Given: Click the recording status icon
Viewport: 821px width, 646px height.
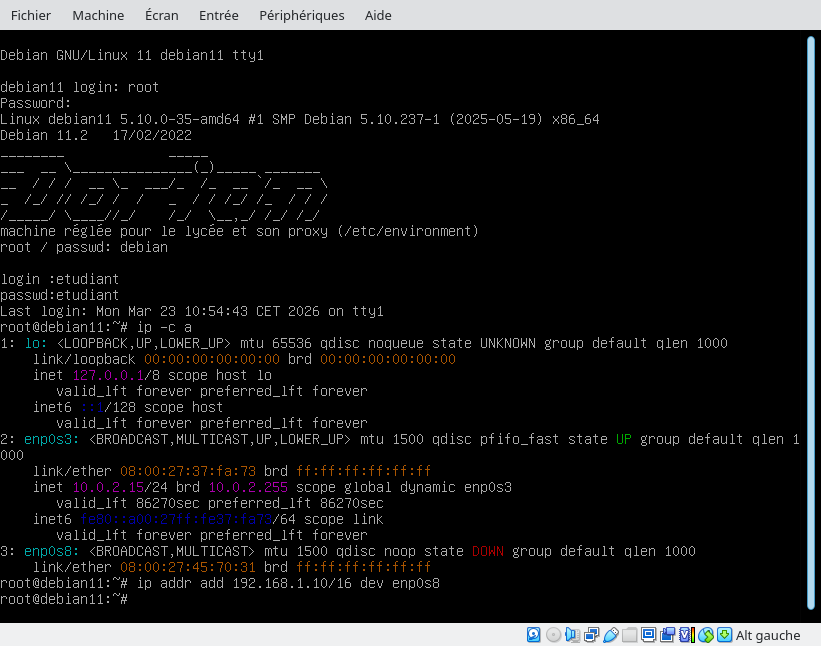Looking at the screenshot, I should [667, 635].
